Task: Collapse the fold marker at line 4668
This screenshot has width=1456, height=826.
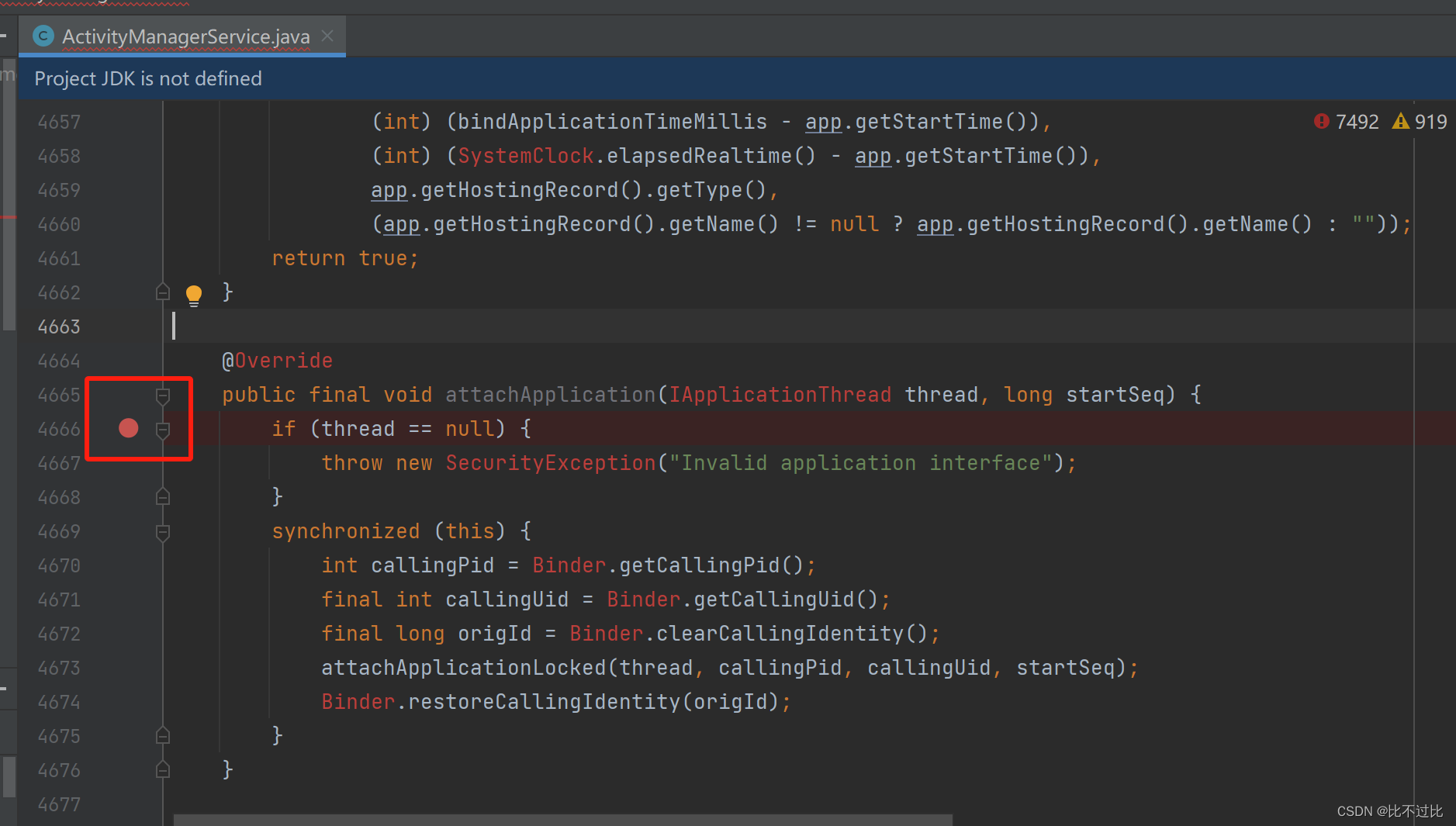Action: pos(163,496)
